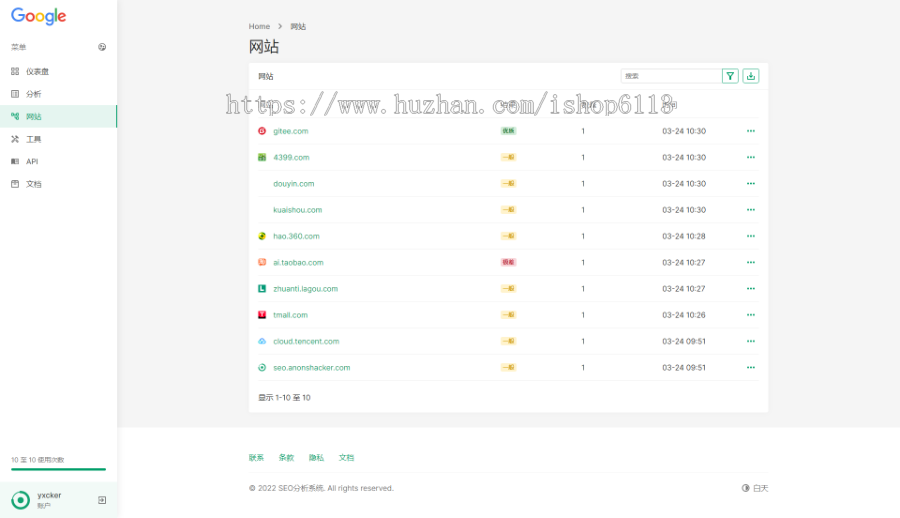
Task: Click the gitee.com favicon
Action: tap(262, 131)
